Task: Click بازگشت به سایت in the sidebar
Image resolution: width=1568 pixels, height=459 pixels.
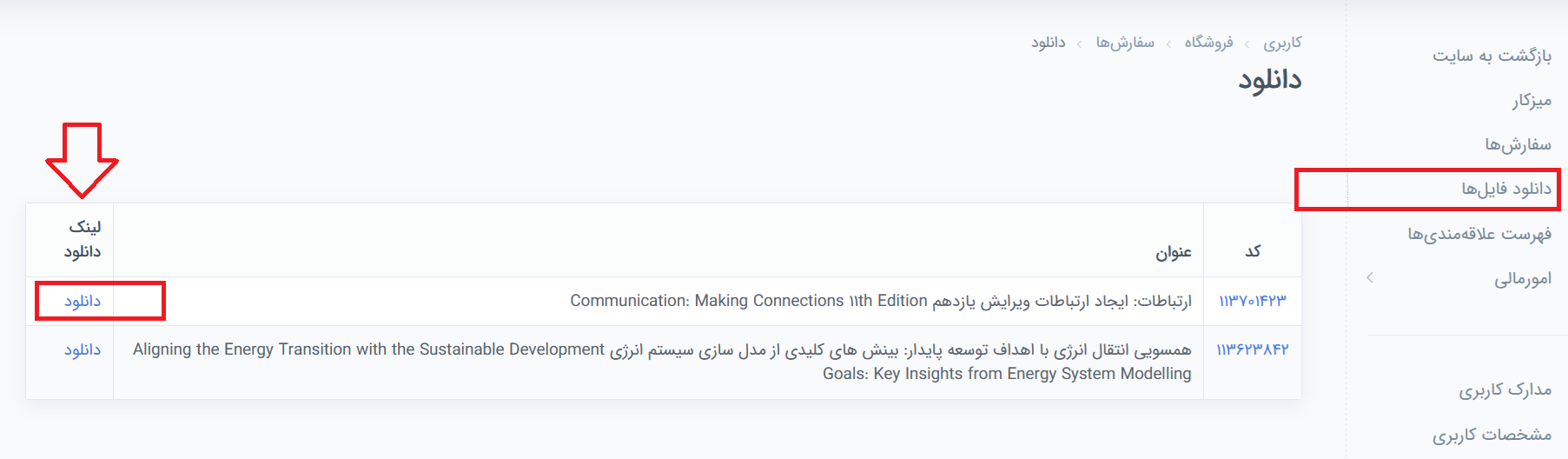Action: (x=1492, y=56)
